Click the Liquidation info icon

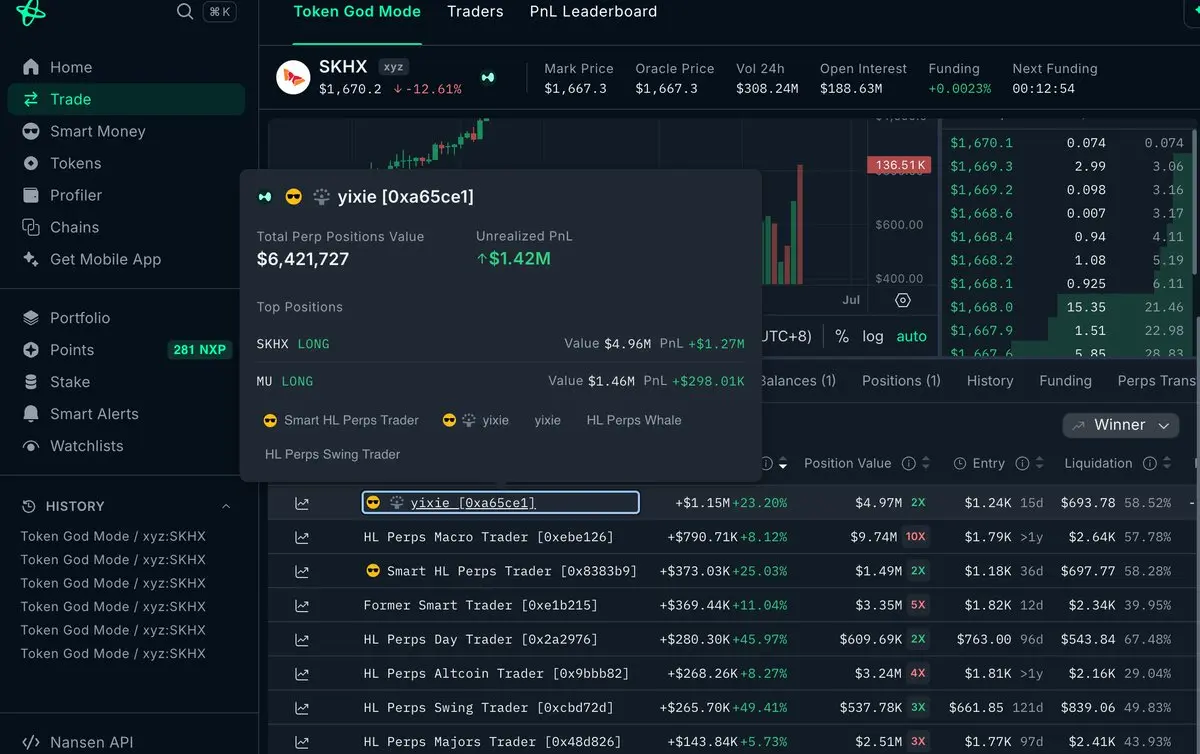coord(1149,463)
